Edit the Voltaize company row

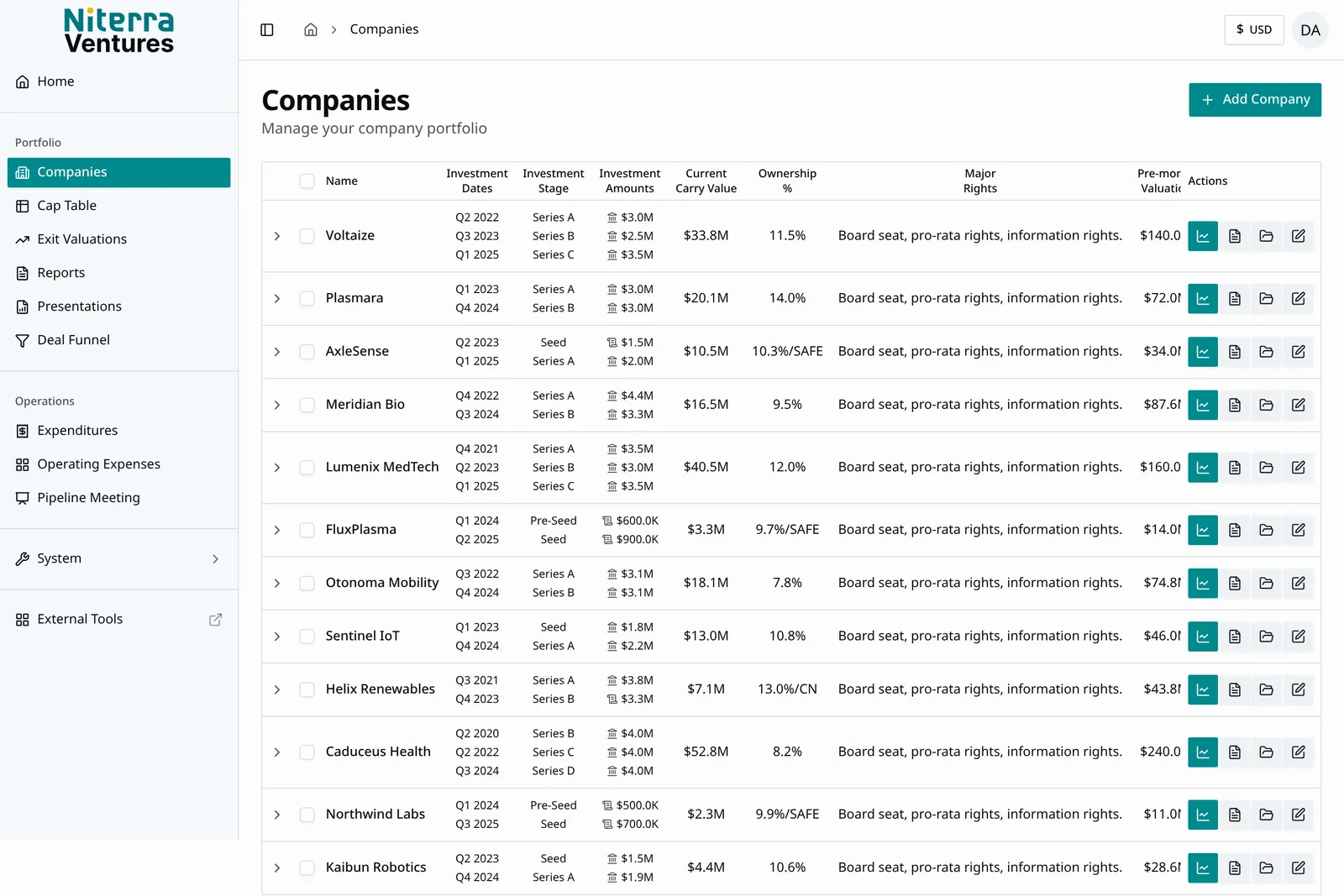tap(1299, 236)
